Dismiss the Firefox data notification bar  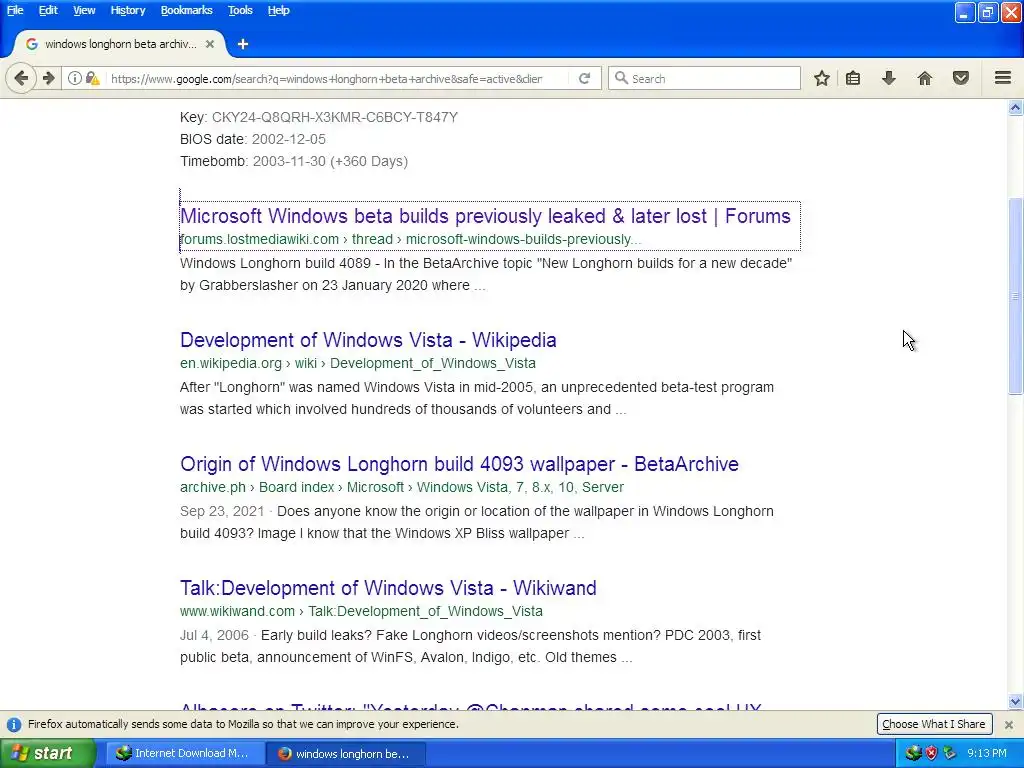(x=1009, y=724)
